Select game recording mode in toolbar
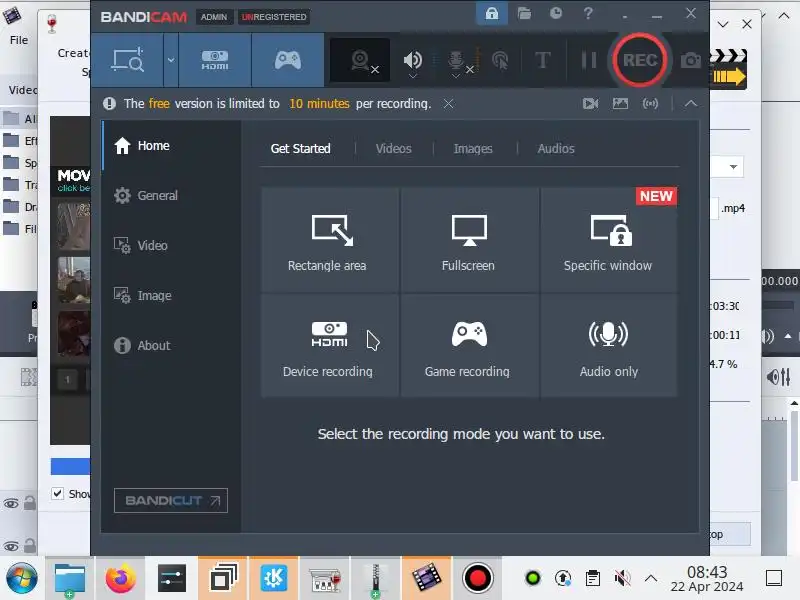Screen dimensions: 800x600 288,60
